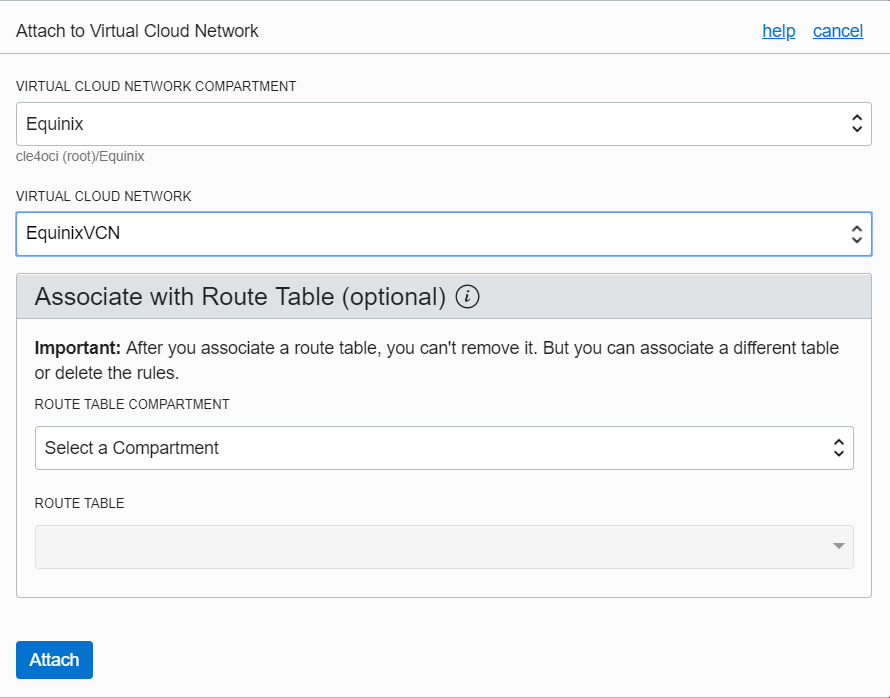The width and height of the screenshot is (890, 698).
Task: Click the Virtual Cloud Network Compartment label
Action: (x=156, y=86)
